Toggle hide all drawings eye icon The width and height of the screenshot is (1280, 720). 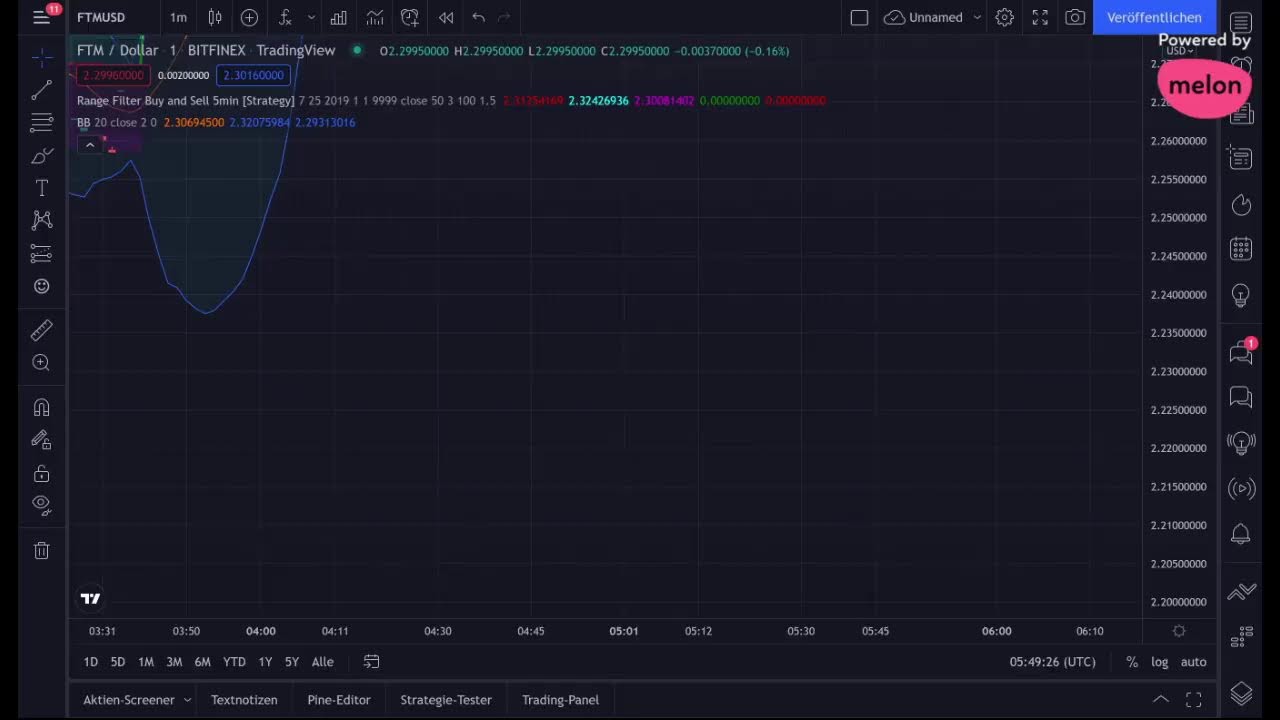[41, 504]
